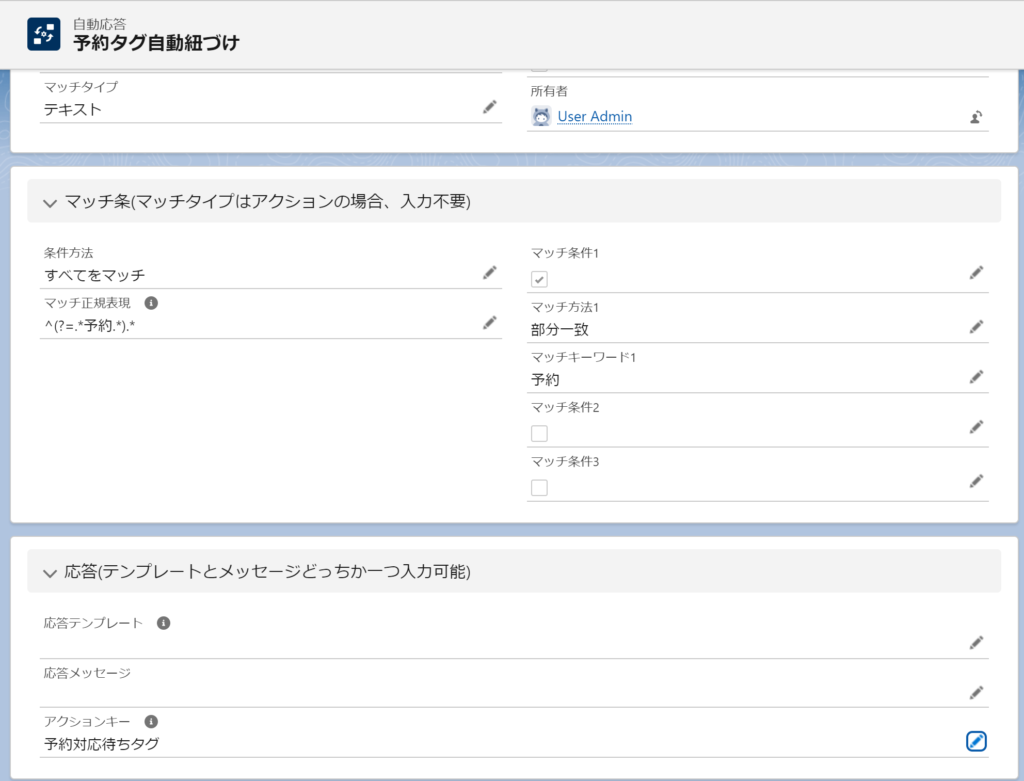
Task: Click pencil icon for マッチキーワード1
Action: [976, 377]
